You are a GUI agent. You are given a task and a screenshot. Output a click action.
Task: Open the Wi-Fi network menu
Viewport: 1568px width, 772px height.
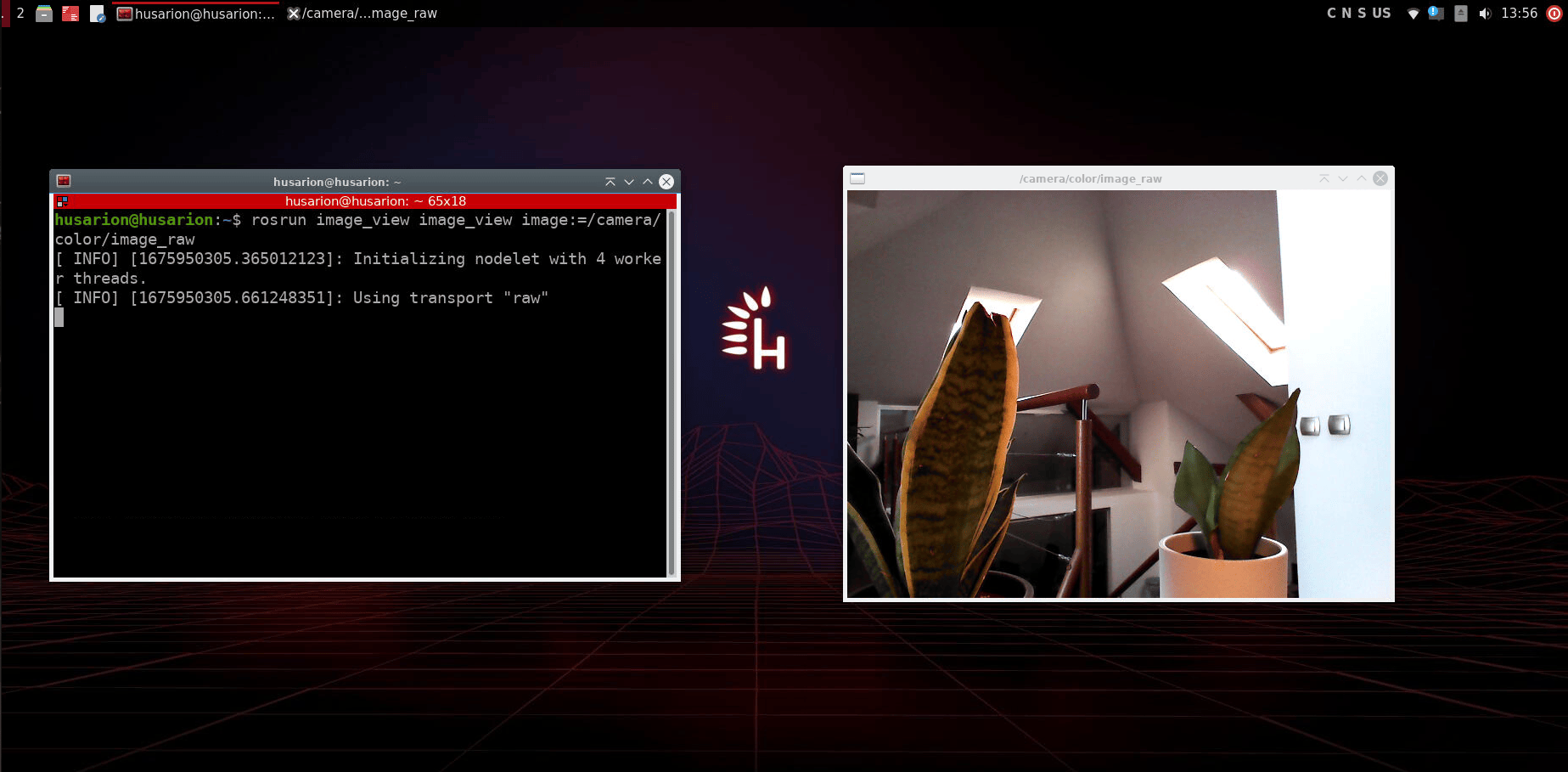click(1413, 14)
